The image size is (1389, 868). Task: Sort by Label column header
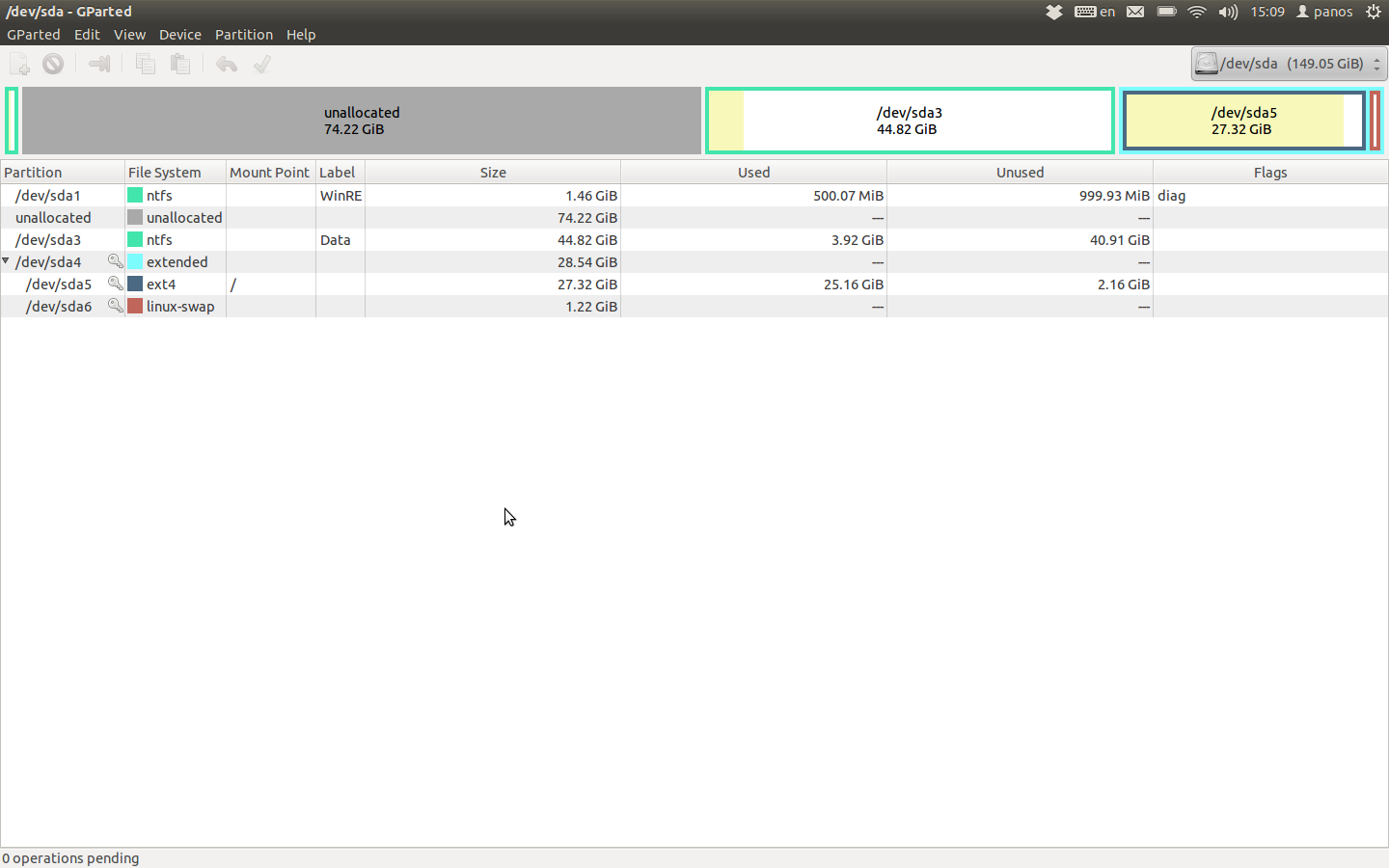click(x=340, y=173)
